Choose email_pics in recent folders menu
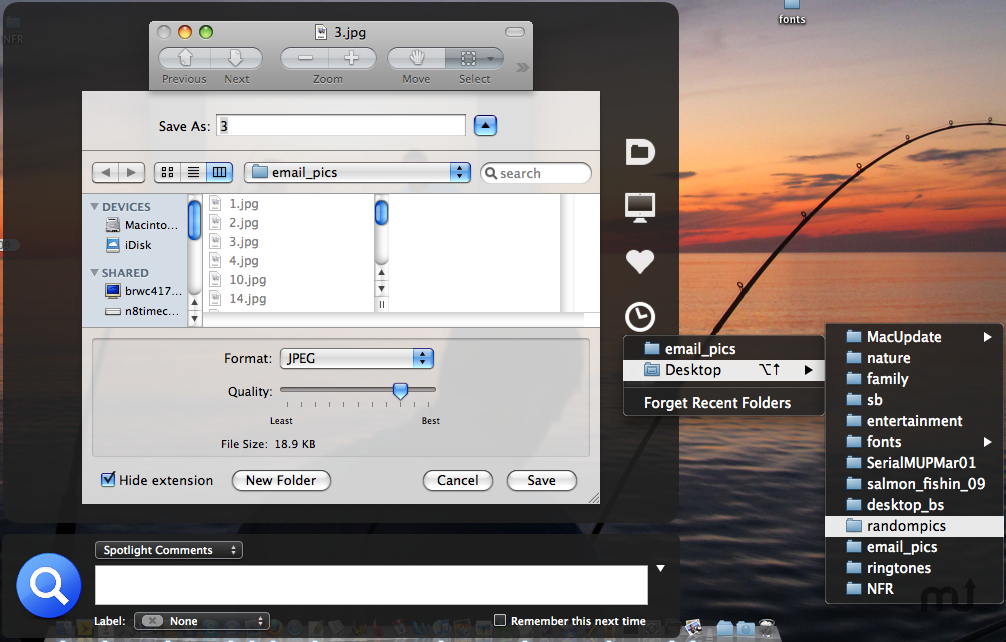Image resolution: width=1006 pixels, height=642 pixels. click(724, 349)
